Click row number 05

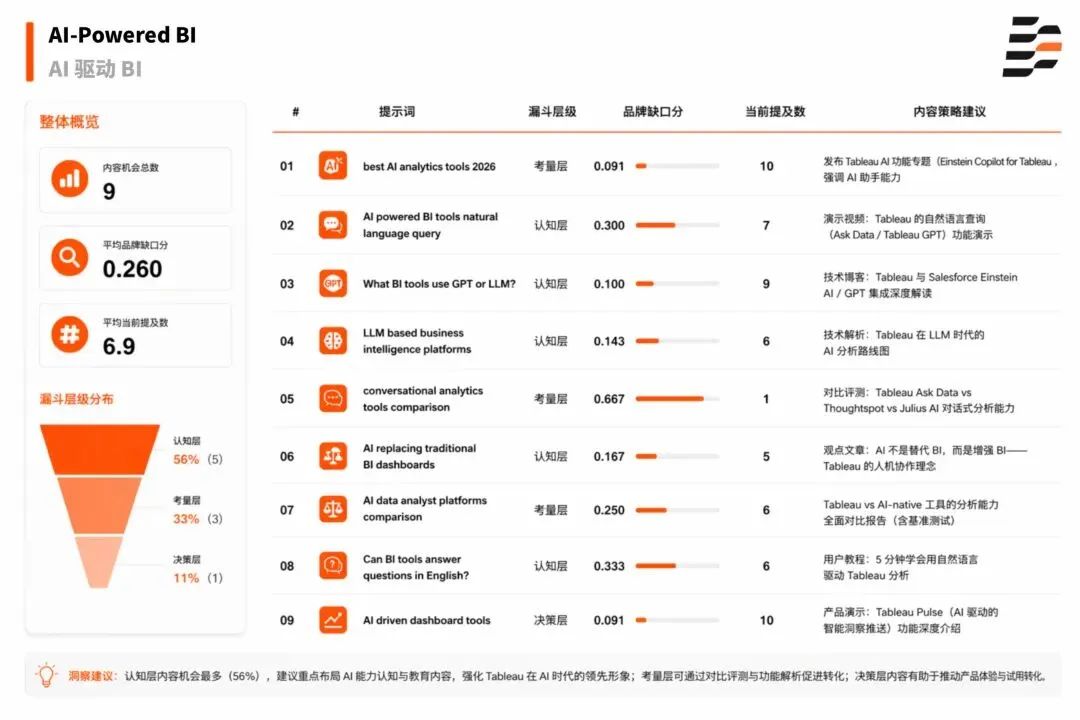pyautogui.click(x=287, y=399)
